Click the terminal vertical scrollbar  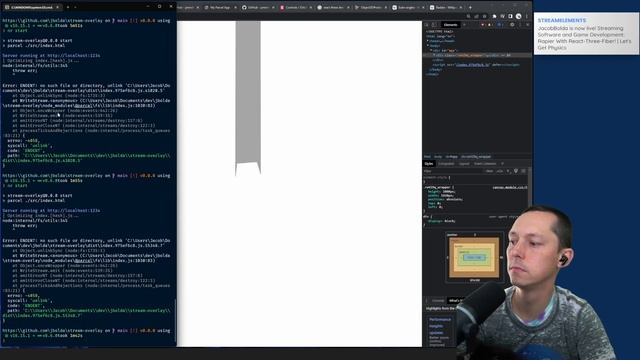[175, 320]
